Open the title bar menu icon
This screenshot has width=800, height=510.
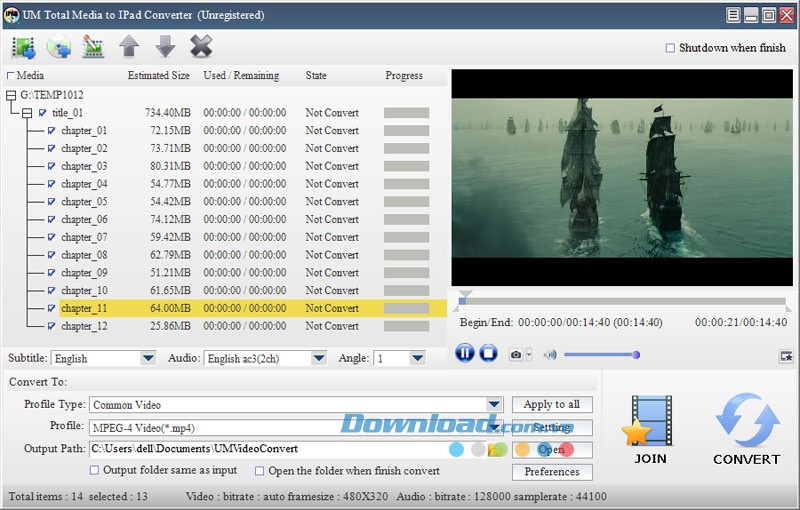733,15
